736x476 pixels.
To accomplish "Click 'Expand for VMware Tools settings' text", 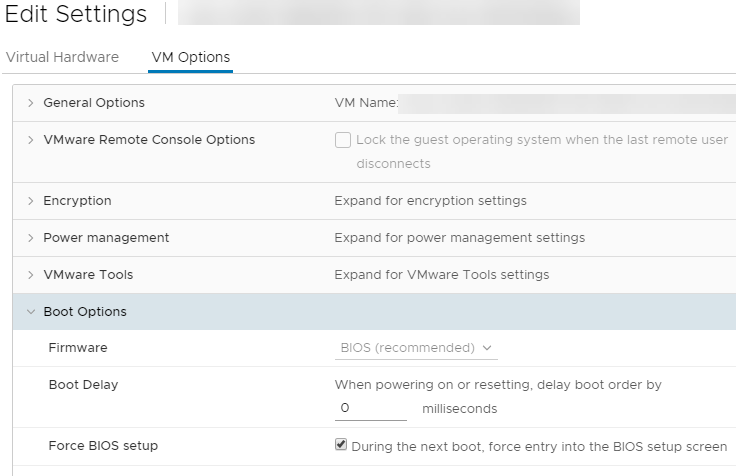I will [441, 275].
